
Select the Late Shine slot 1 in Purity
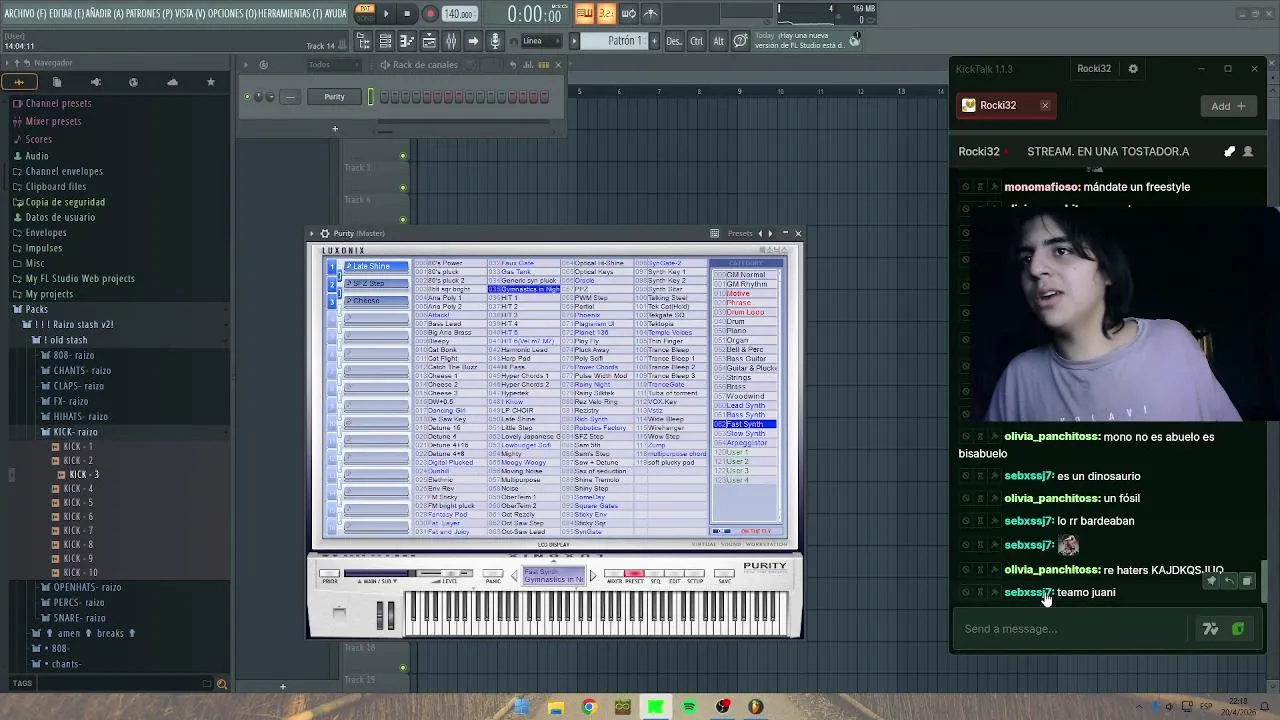[x=376, y=266]
